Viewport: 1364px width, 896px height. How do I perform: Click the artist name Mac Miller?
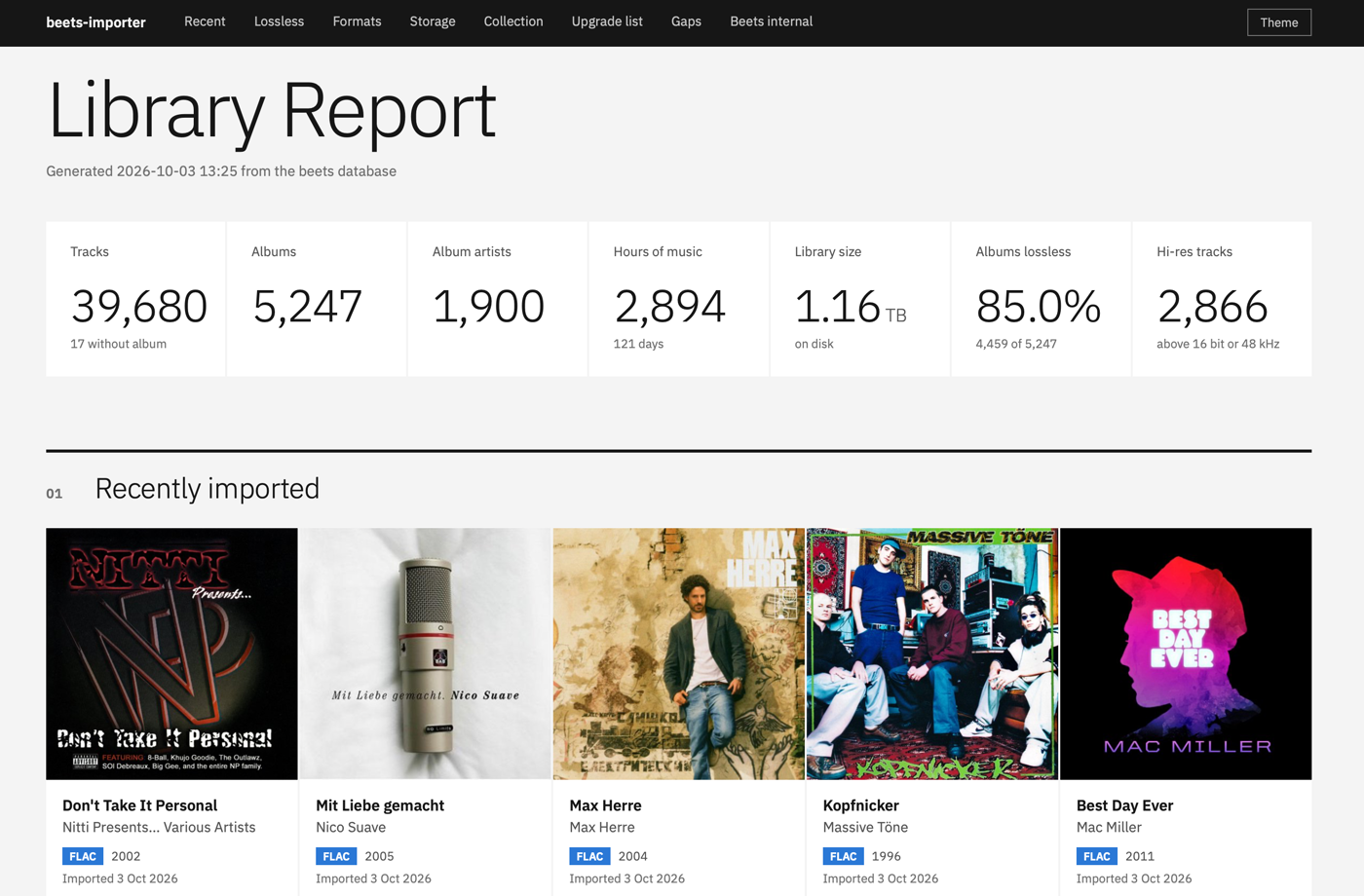(x=1109, y=827)
